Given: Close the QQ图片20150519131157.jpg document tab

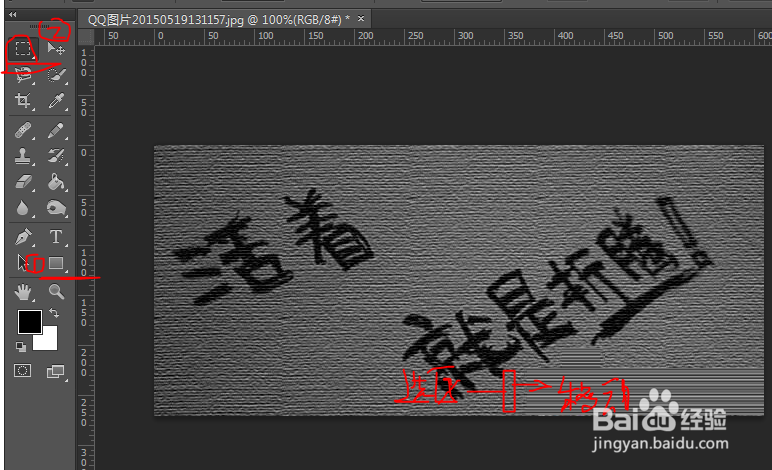Looking at the screenshot, I should pos(361,19).
